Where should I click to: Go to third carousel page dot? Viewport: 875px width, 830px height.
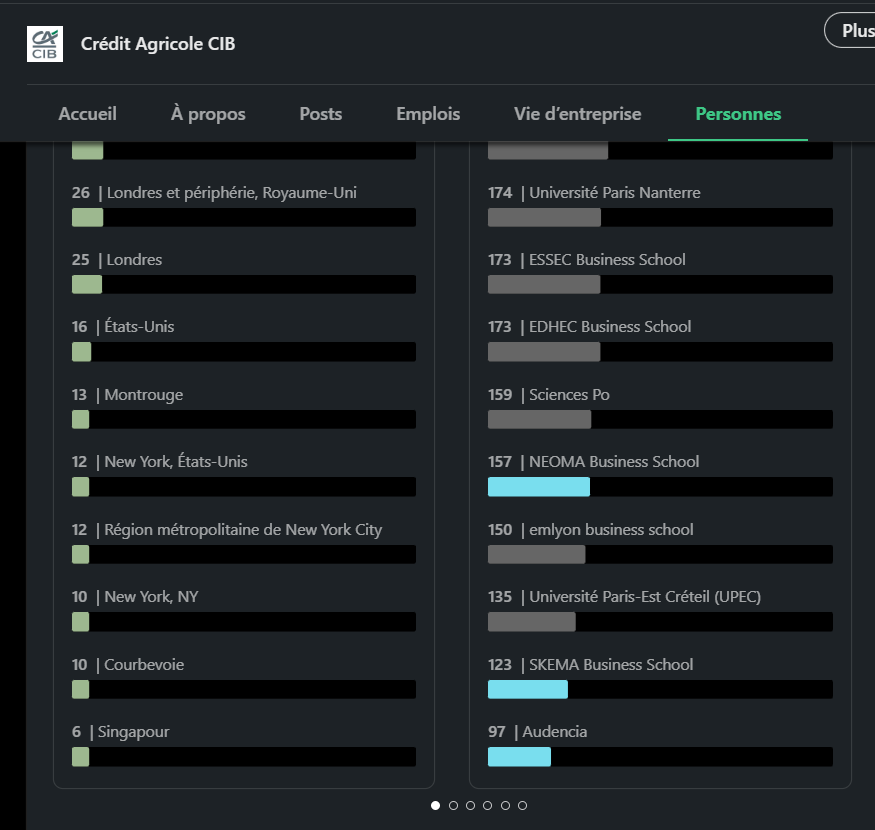pyautogui.click(x=470, y=805)
